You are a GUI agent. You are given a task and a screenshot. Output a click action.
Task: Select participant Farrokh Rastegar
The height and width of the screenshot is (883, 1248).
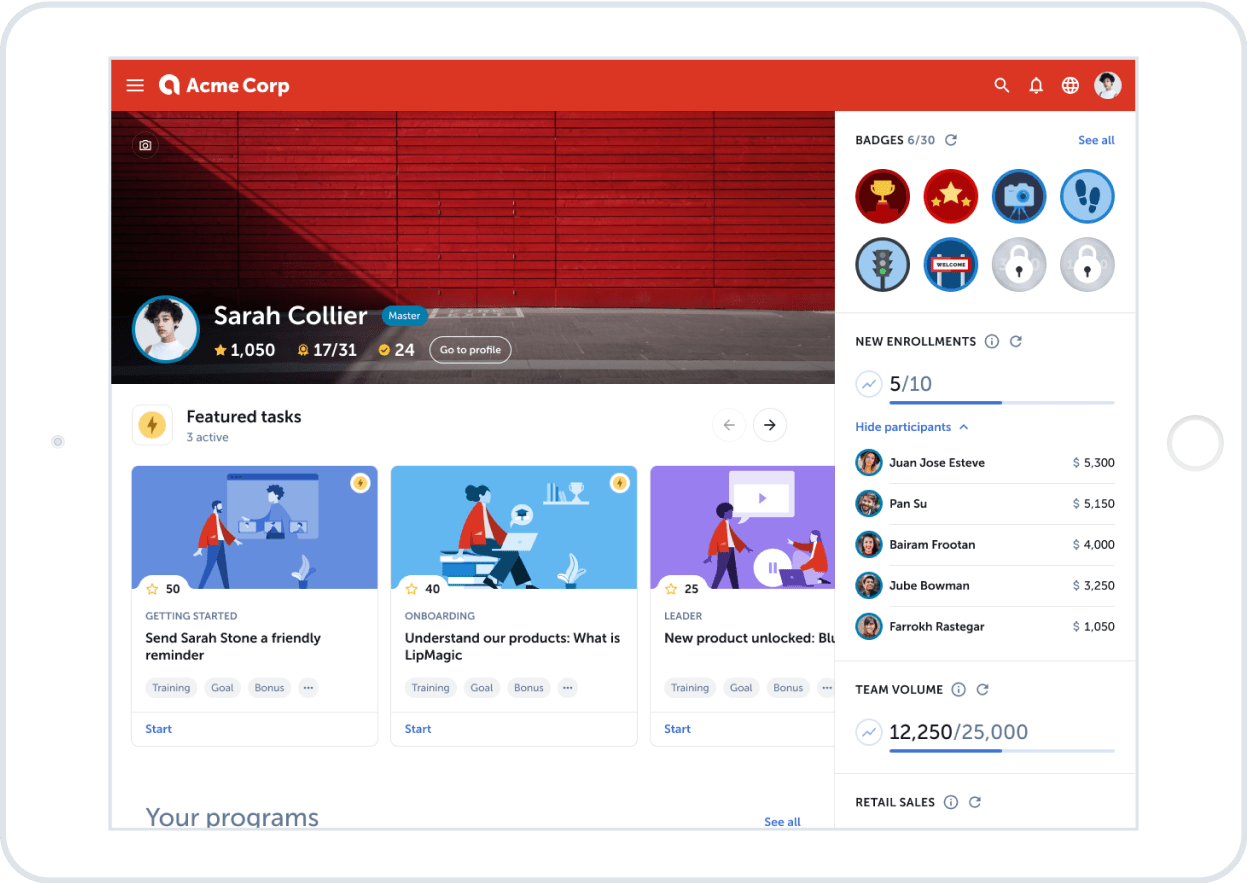click(x=985, y=627)
